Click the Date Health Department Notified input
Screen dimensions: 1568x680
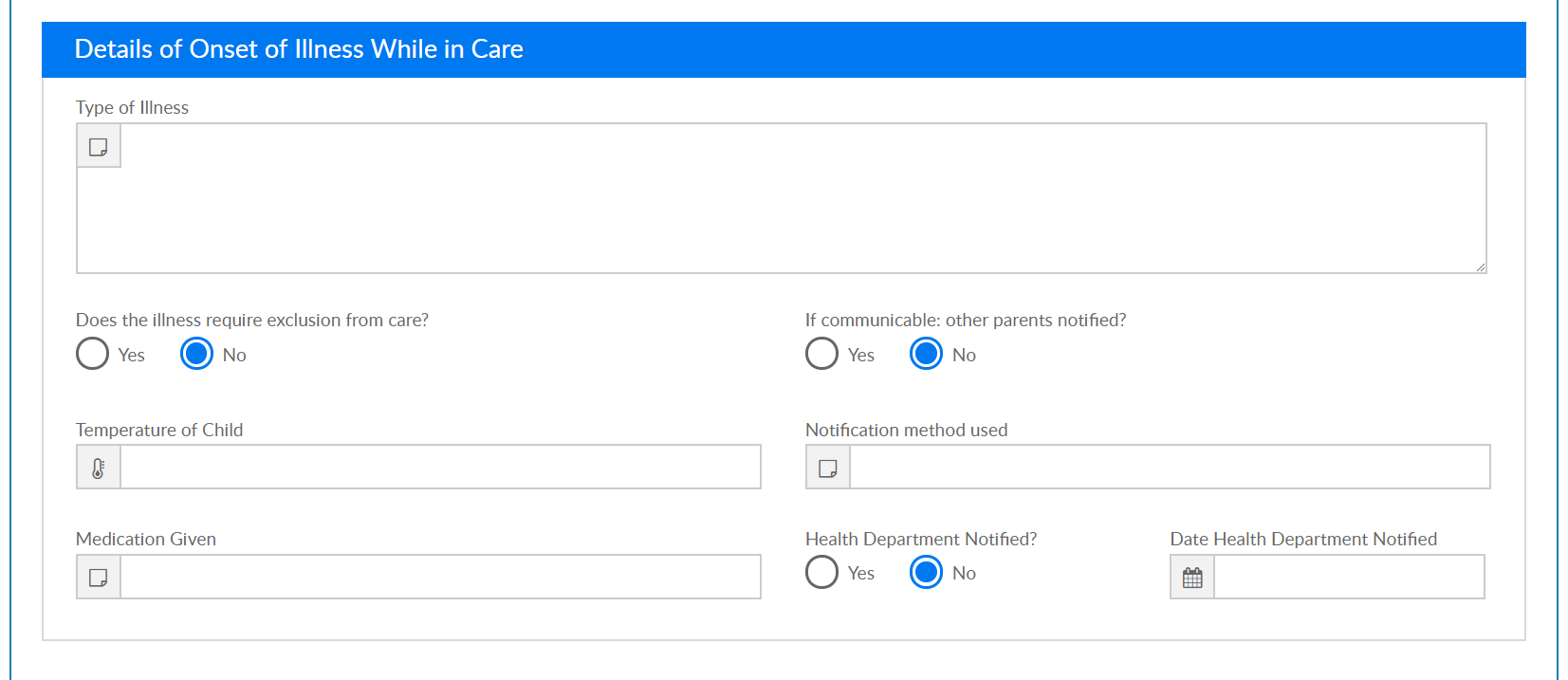coord(1349,578)
